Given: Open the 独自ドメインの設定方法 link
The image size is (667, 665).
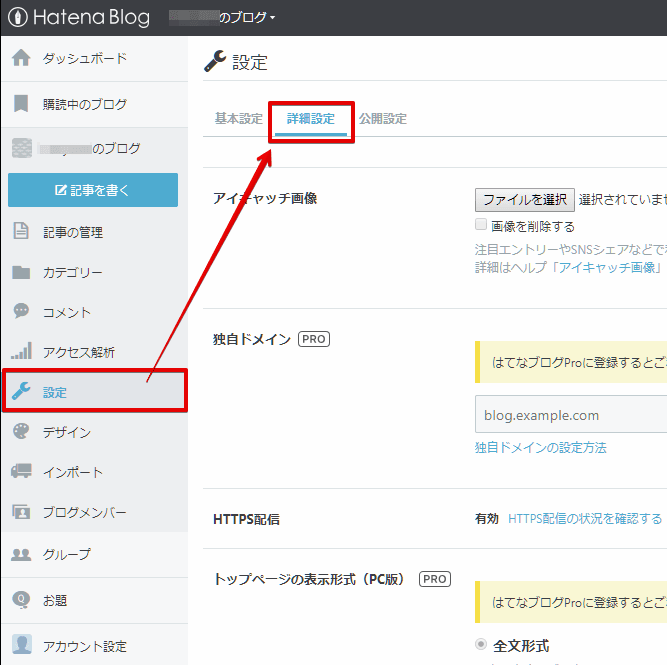Looking at the screenshot, I should (540, 448).
